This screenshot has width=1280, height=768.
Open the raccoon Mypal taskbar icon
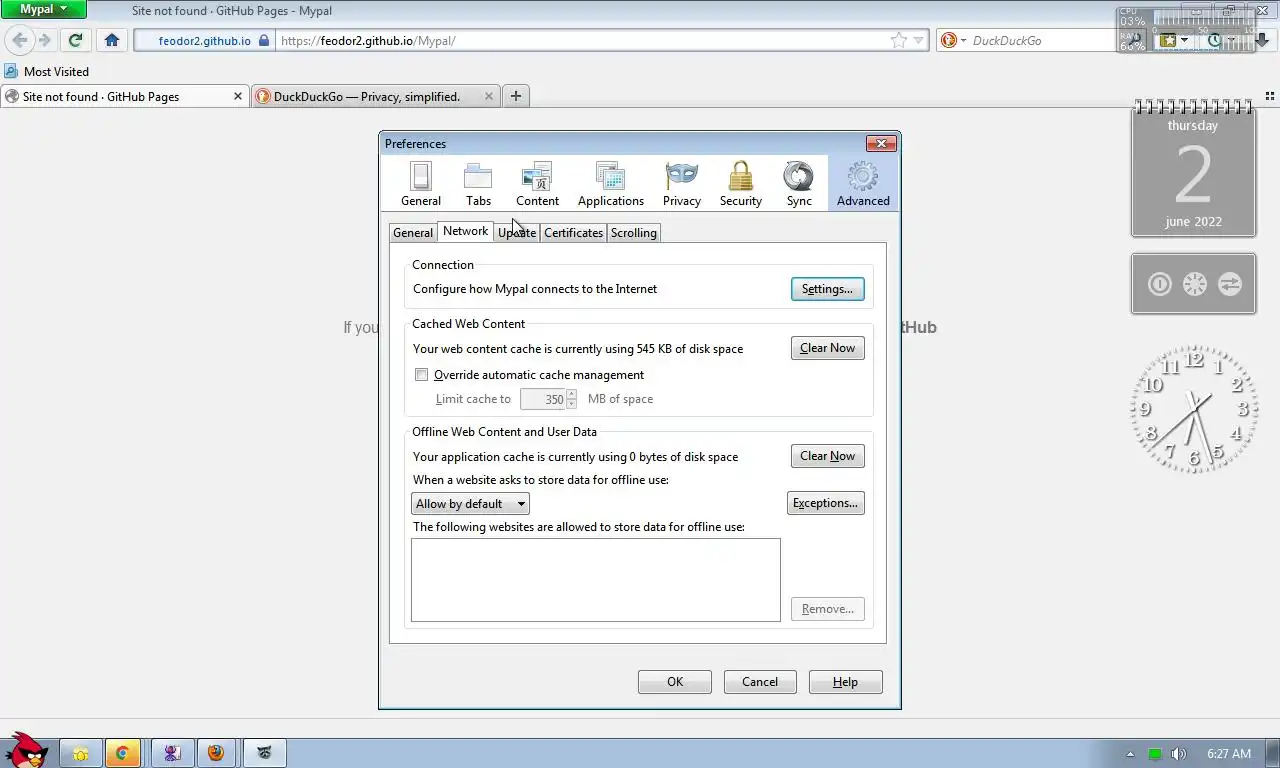click(265, 753)
